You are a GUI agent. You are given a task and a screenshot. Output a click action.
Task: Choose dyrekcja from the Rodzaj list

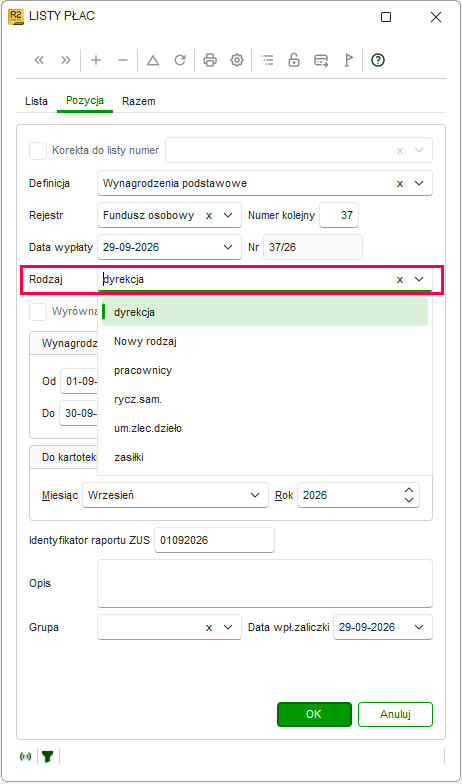265,312
